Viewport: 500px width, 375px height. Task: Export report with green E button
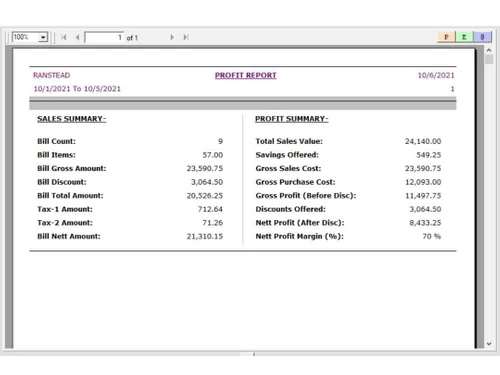coord(464,37)
